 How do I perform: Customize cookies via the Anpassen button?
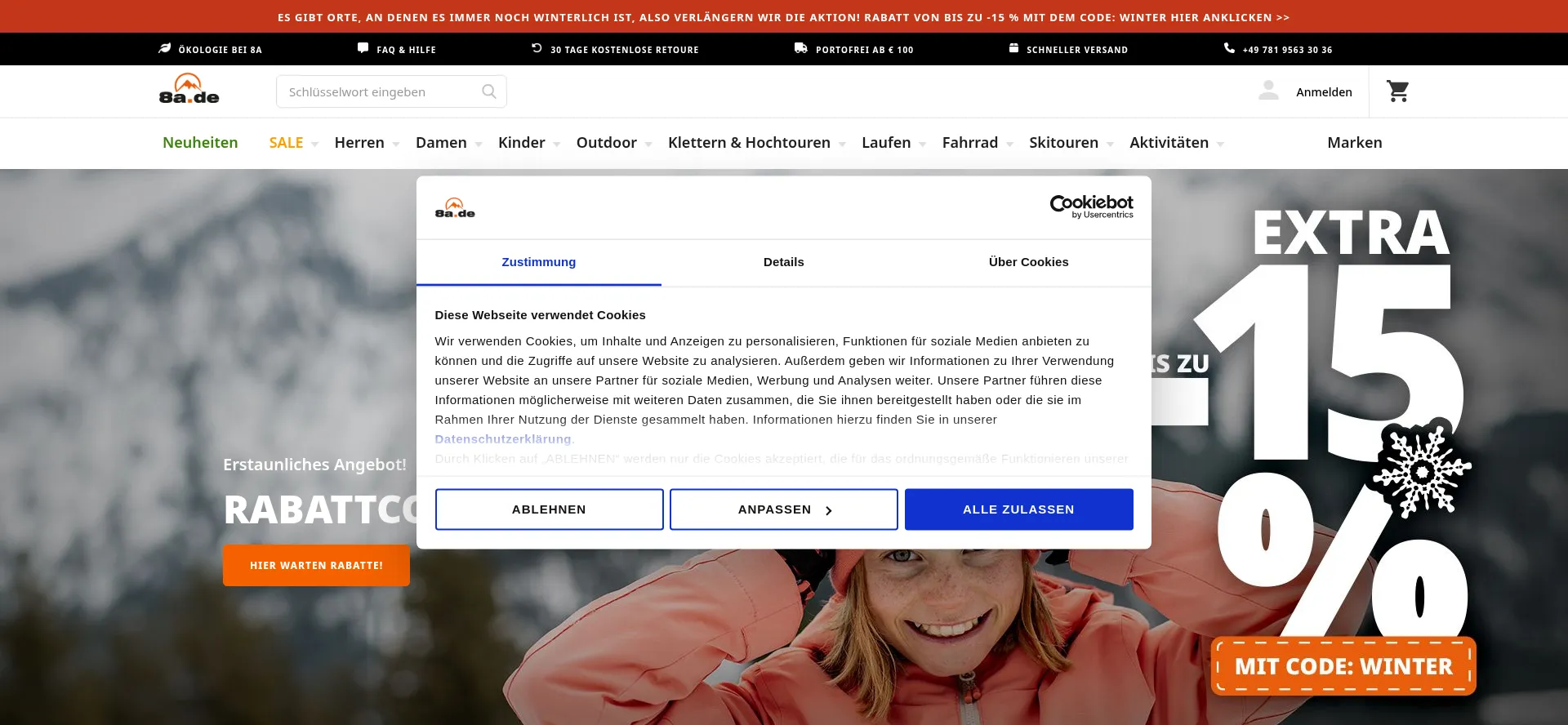[784, 509]
